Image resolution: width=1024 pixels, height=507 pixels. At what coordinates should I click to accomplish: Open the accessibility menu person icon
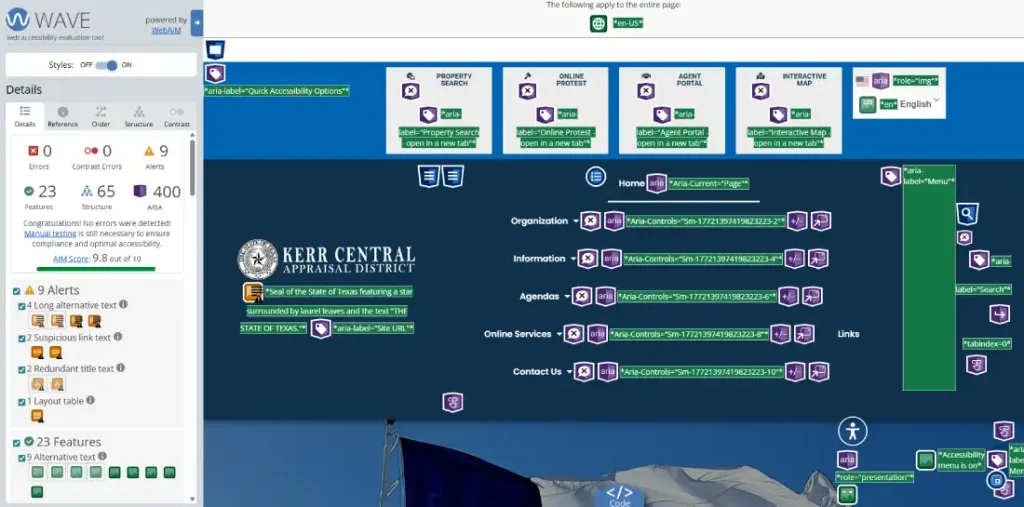point(853,431)
